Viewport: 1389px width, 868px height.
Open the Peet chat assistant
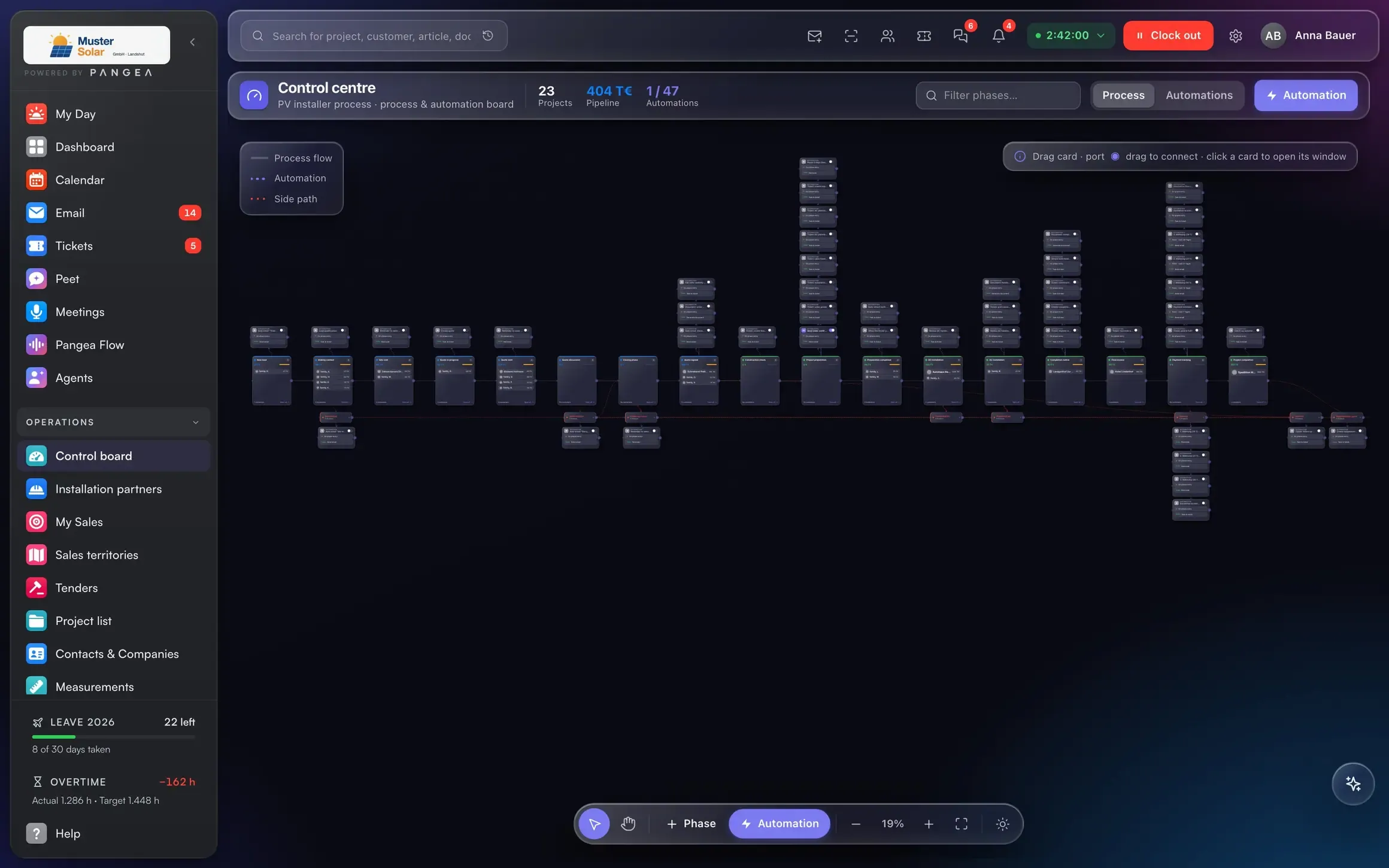tap(113, 278)
